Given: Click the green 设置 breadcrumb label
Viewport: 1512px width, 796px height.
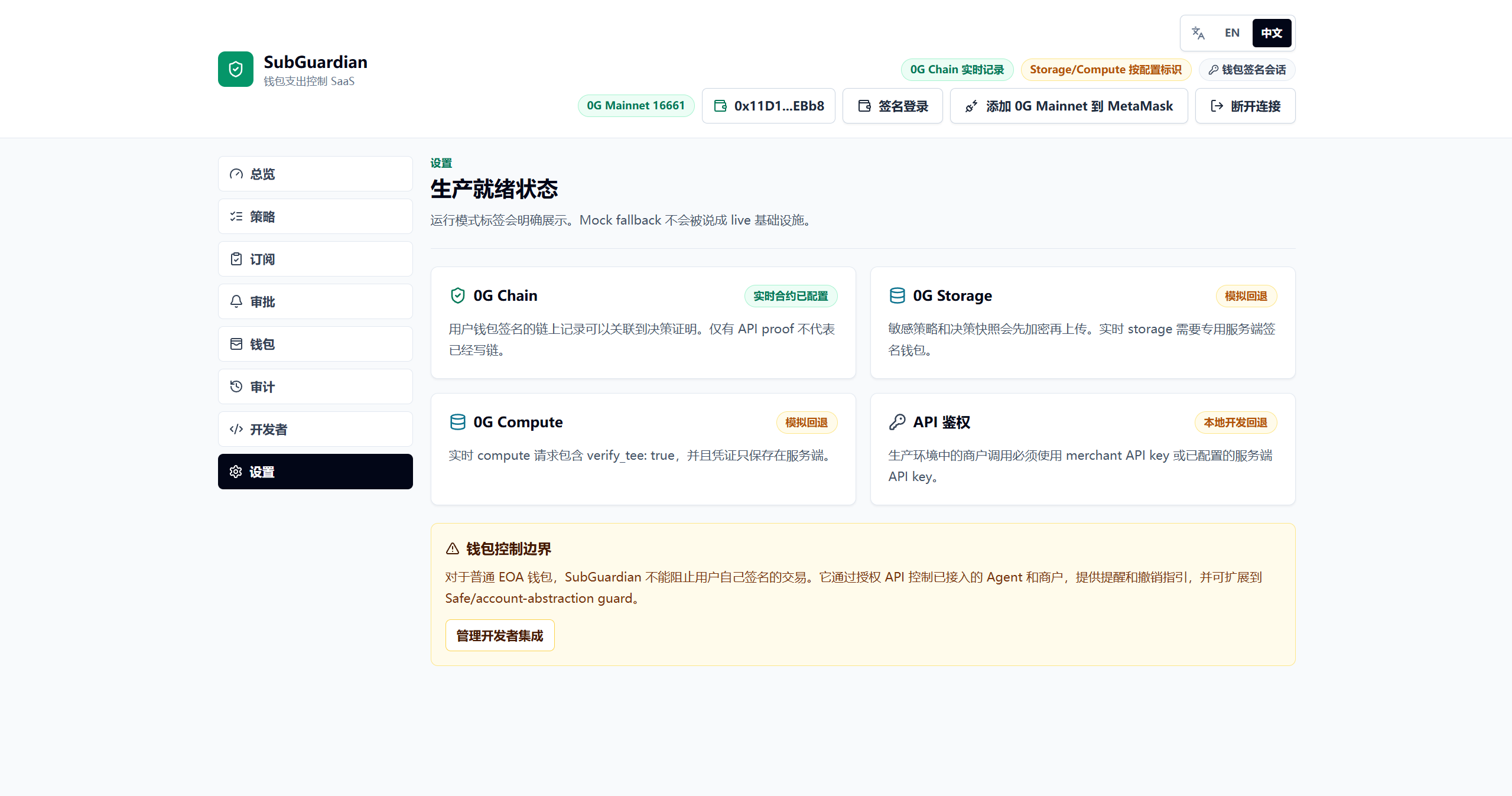Looking at the screenshot, I should 441,163.
